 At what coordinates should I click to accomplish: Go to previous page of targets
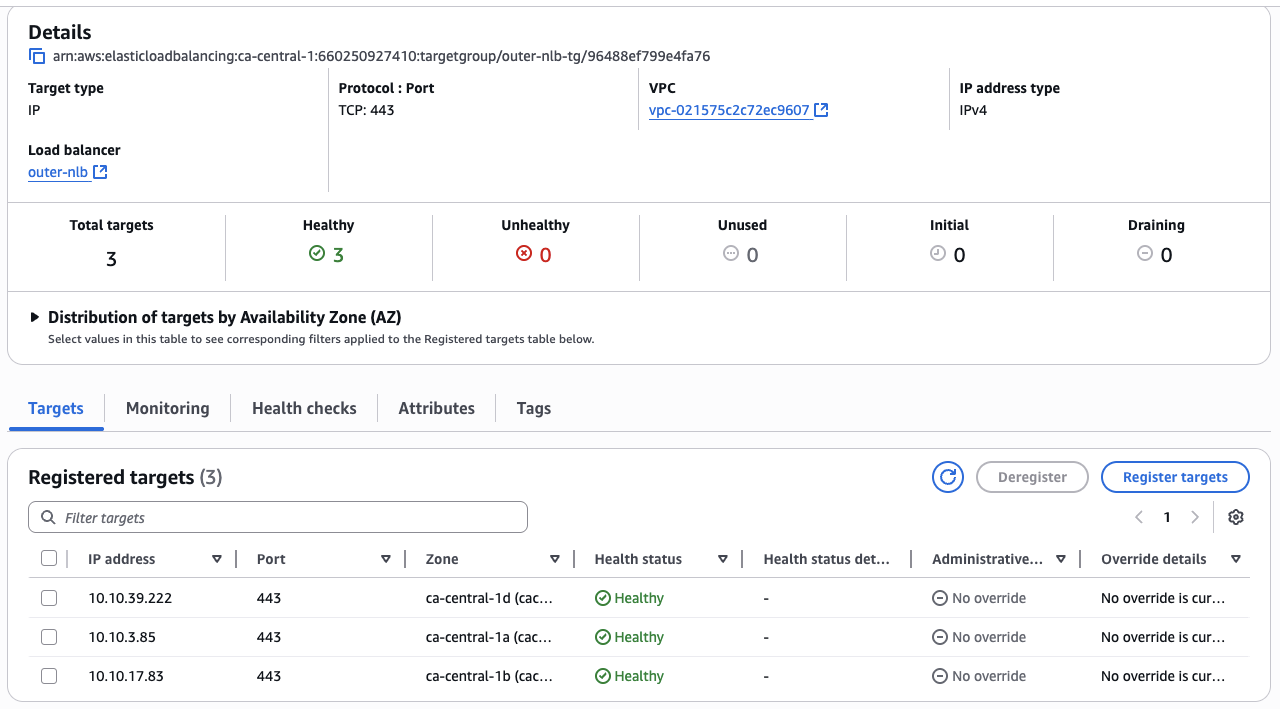tap(1139, 517)
